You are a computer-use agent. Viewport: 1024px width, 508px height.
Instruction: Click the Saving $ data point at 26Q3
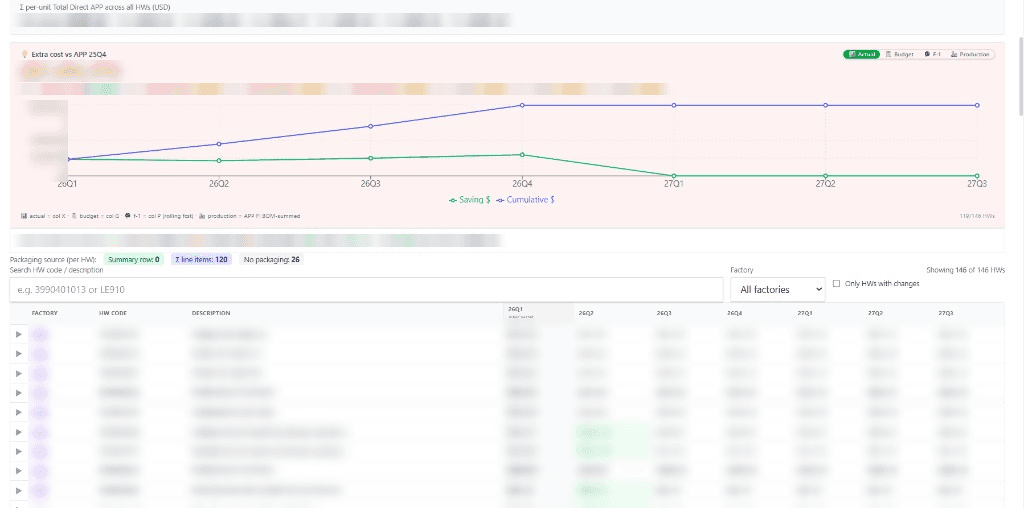tap(370, 158)
